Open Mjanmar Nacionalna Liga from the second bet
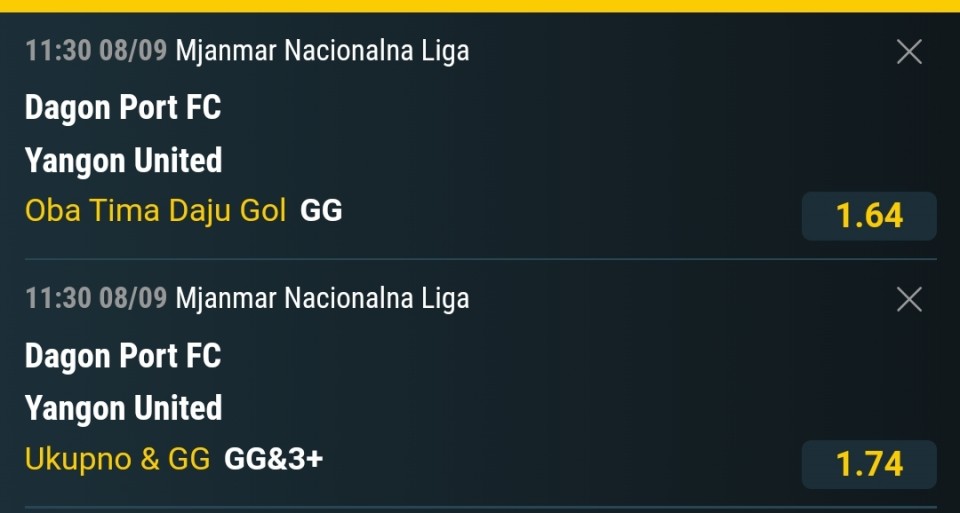The width and height of the screenshot is (960, 513). [x=322, y=299]
